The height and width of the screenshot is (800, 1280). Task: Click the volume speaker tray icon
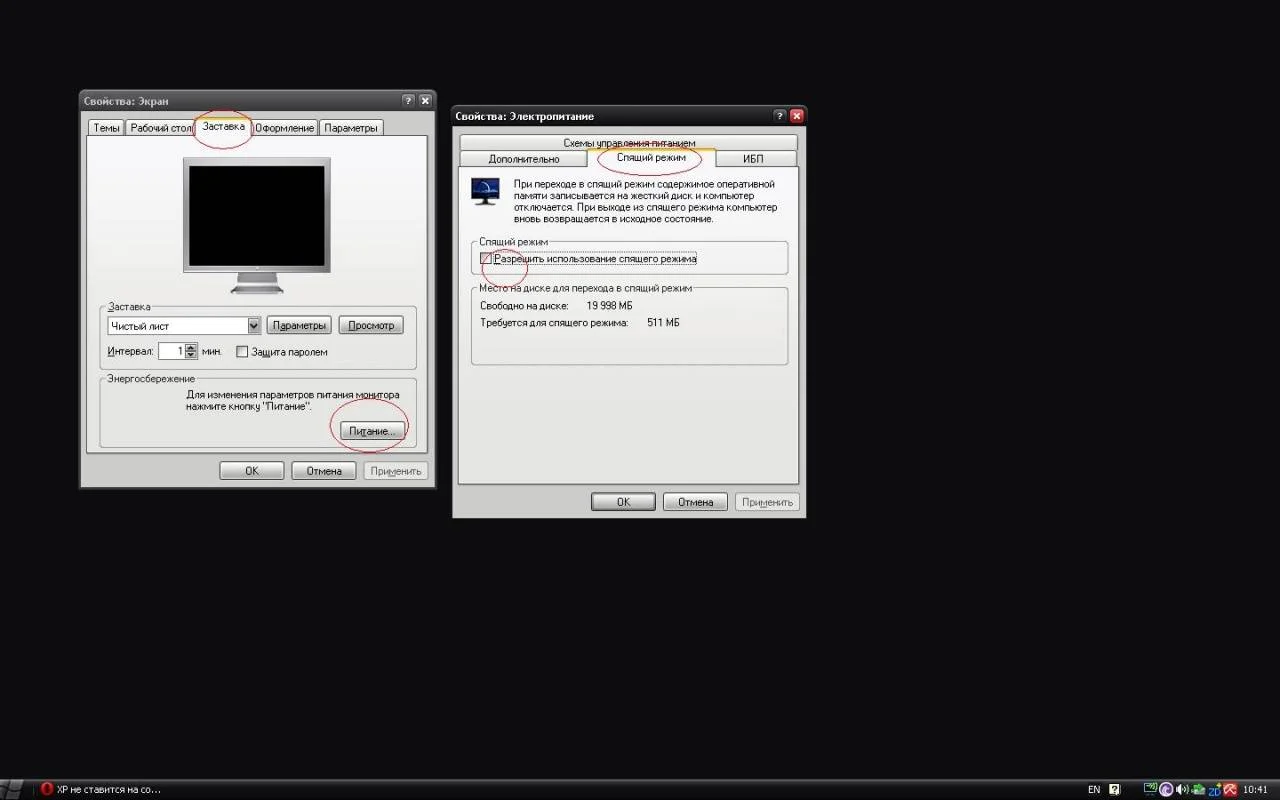coord(1181,789)
